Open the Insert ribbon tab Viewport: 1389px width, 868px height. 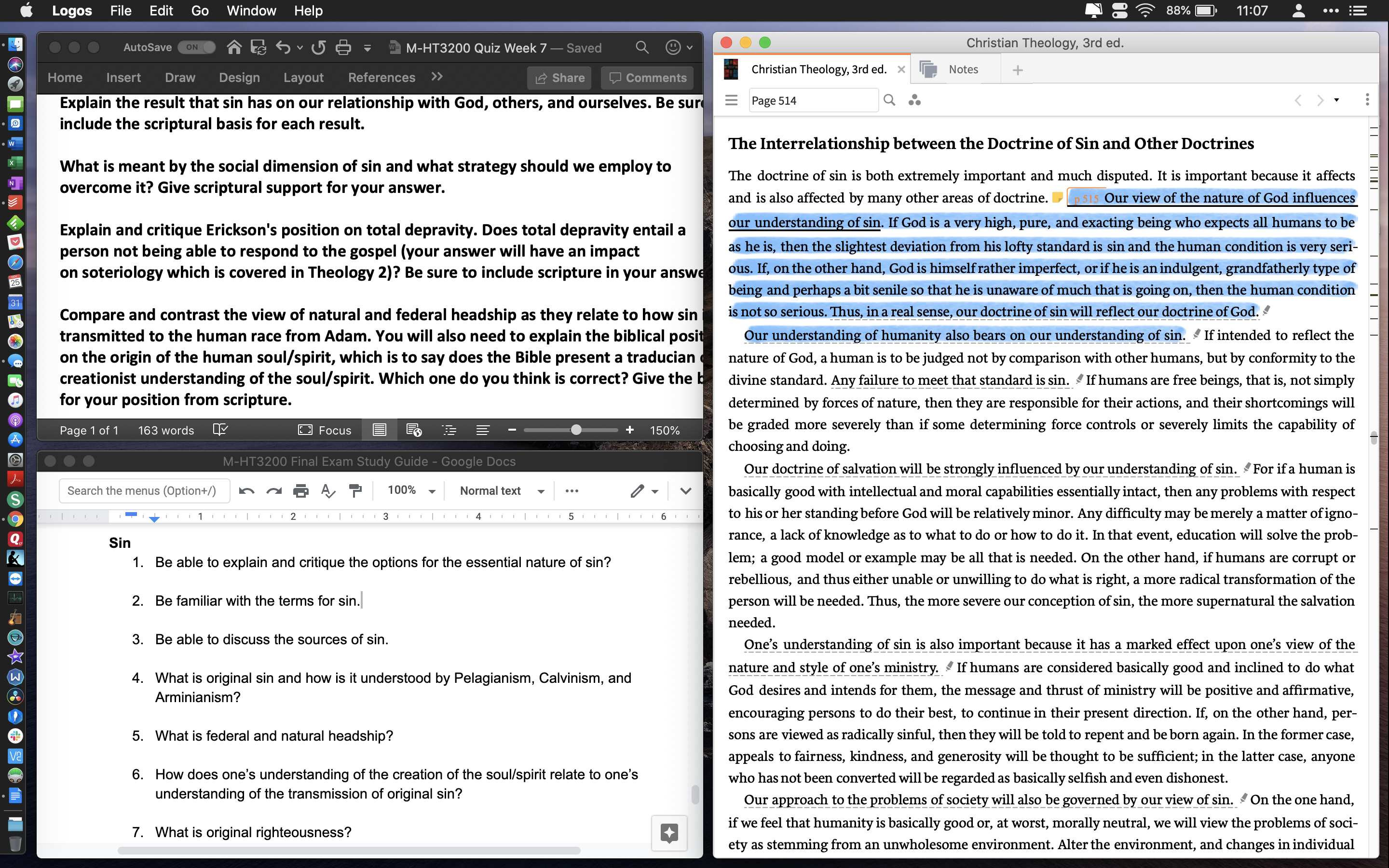coord(123,78)
